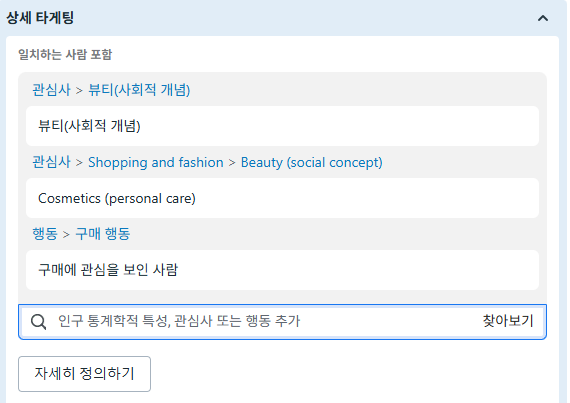Viewport: 570px width, 403px height.
Task: Open the Shopping and fashion breadcrumb link
Action: pyautogui.click(x=156, y=162)
